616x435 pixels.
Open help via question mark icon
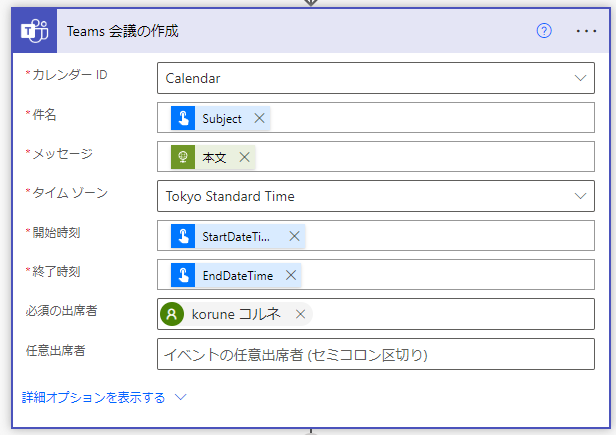coord(544,31)
